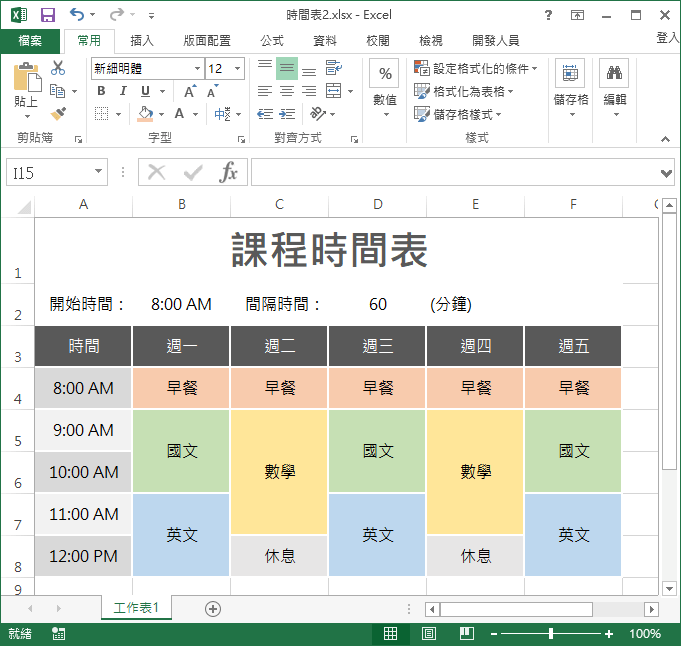Image resolution: width=681 pixels, height=646 pixels.
Task: Expand the formula bar chevron
Action: (x=666, y=173)
